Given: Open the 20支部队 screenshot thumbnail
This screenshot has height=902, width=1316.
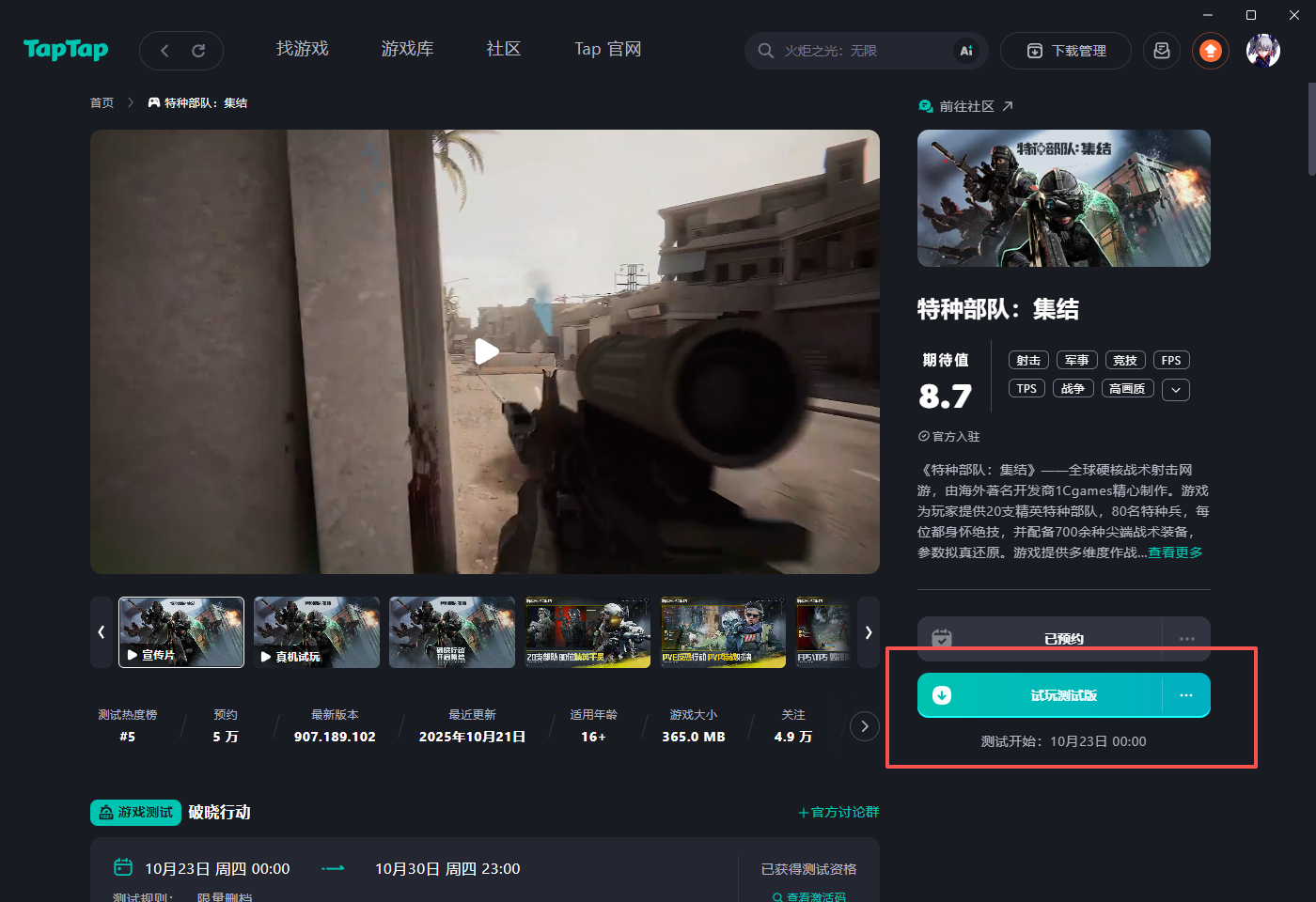Looking at the screenshot, I should tap(587, 632).
